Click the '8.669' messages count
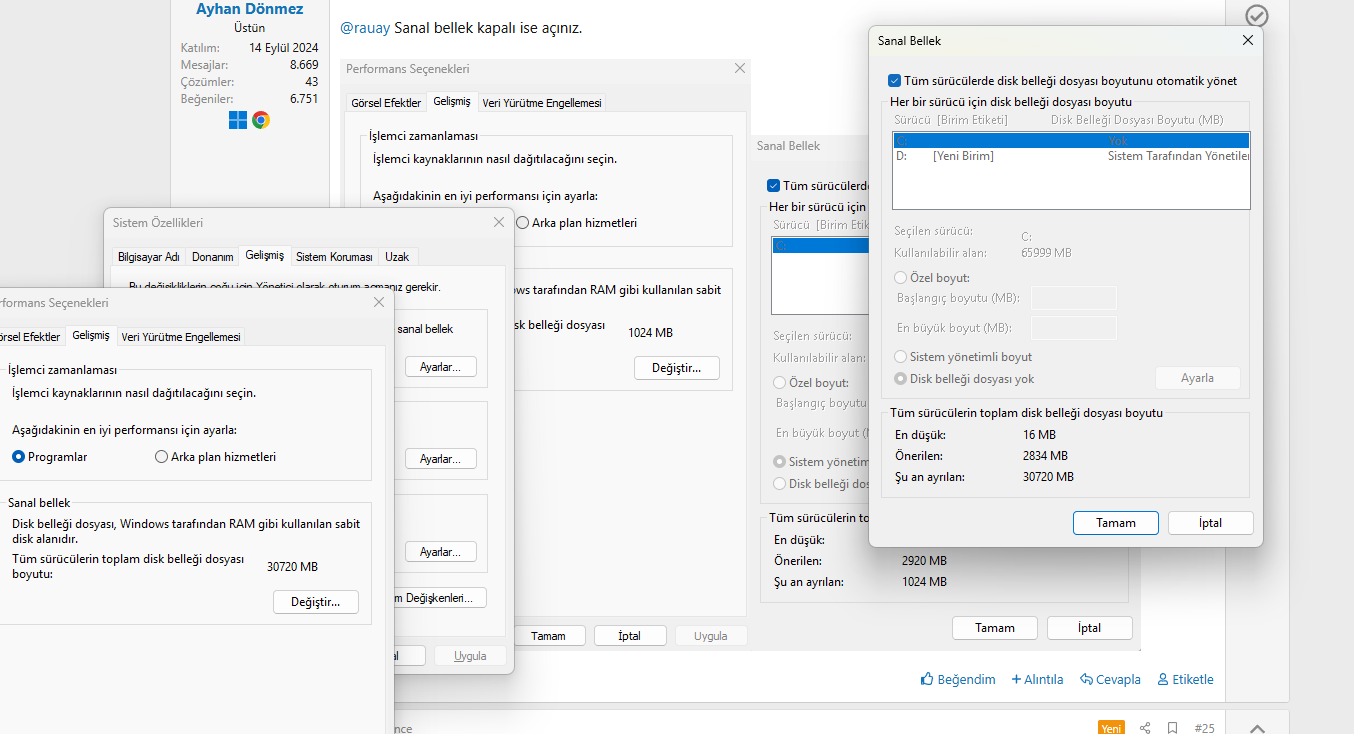The image size is (1354, 734). [304, 65]
